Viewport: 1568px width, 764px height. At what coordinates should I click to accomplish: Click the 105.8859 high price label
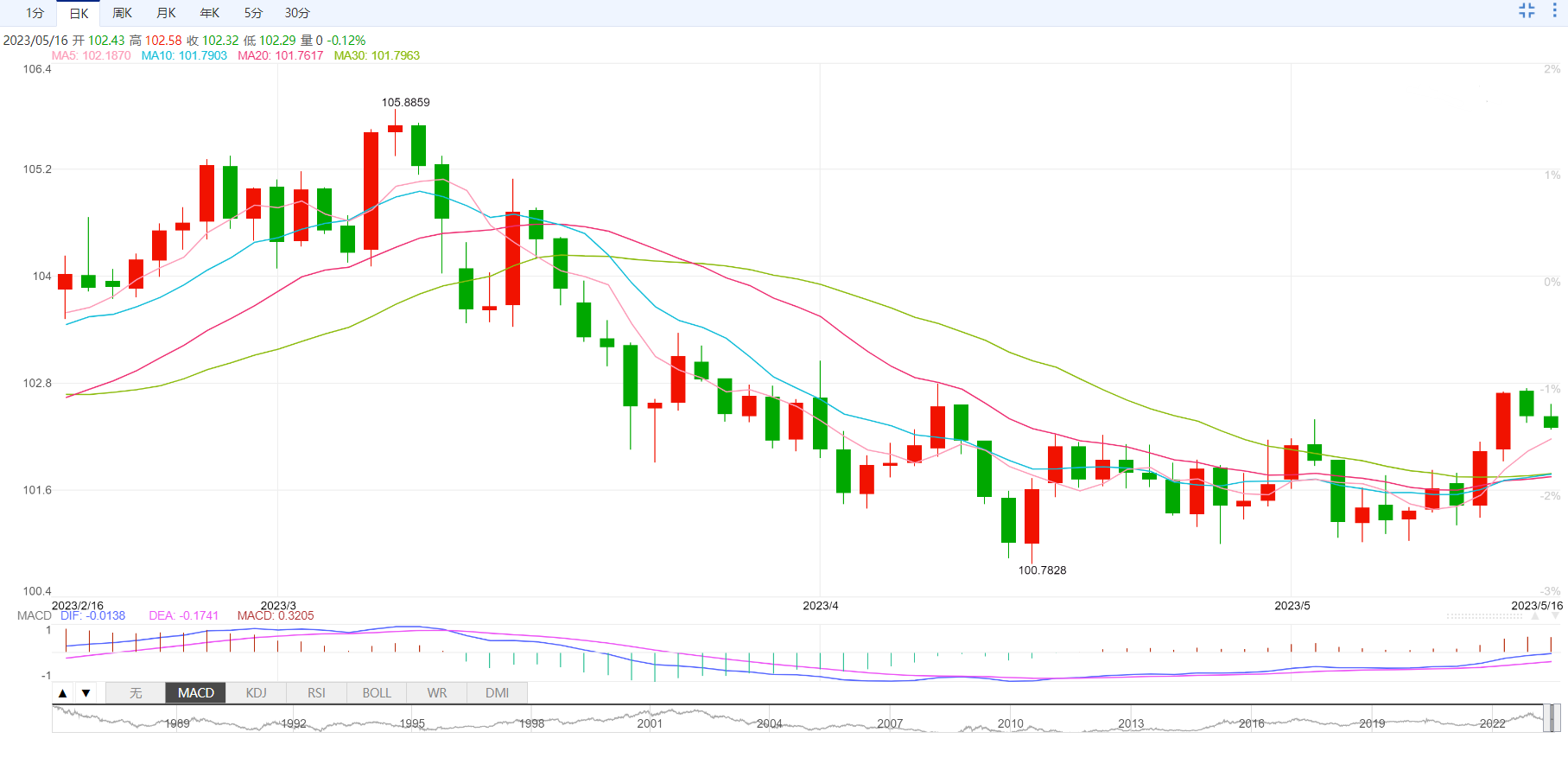[x=406, y=102]
